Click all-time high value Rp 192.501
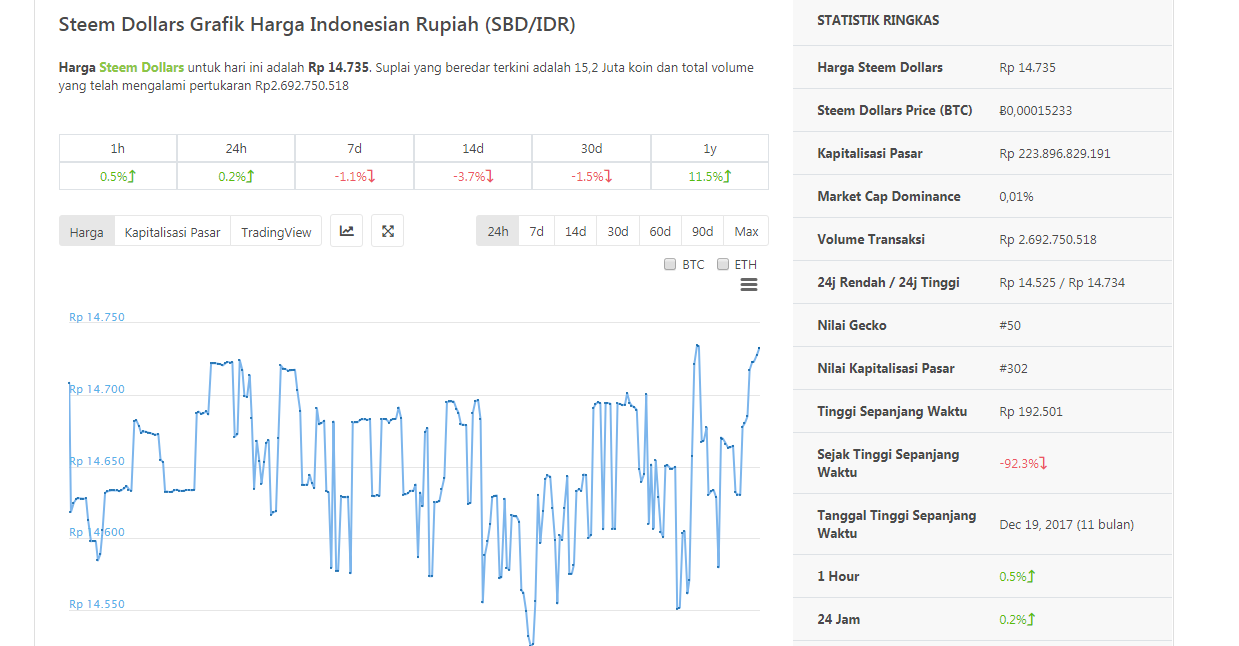1239x646 pixels. coord(1031,411)
